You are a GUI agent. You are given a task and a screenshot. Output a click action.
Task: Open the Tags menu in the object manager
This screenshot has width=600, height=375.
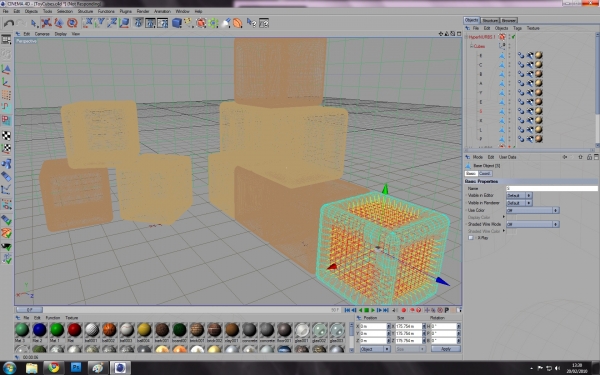(517, 28)
